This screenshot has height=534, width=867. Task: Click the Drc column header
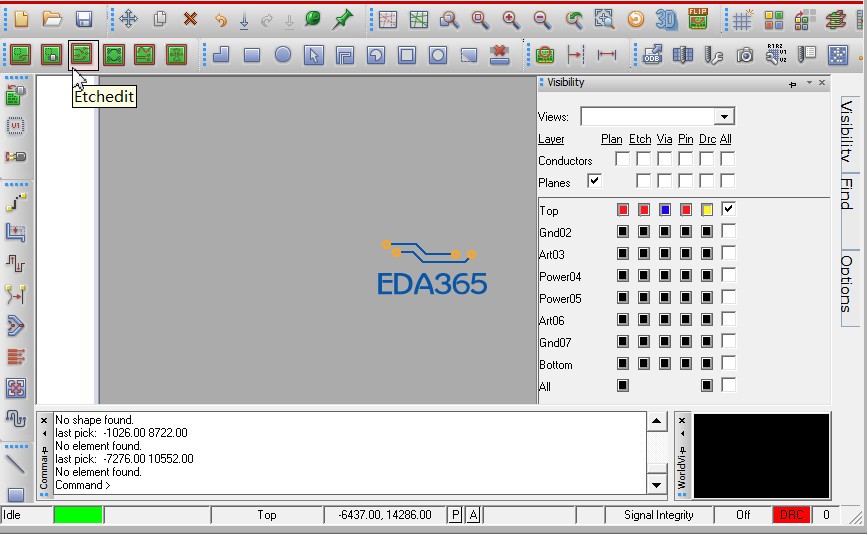pyautogui.click(x=707, y=139)
